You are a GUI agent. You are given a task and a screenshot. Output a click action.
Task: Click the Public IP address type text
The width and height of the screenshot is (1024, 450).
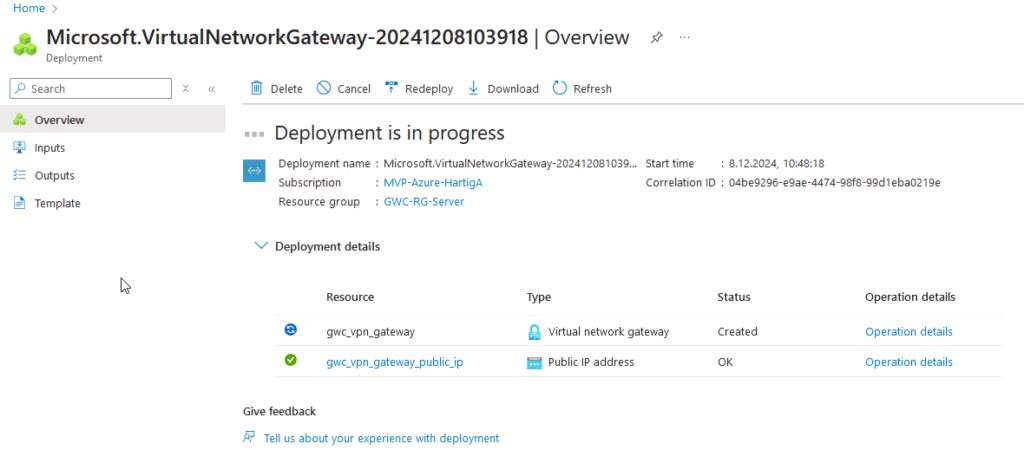[x=591, y=362]
